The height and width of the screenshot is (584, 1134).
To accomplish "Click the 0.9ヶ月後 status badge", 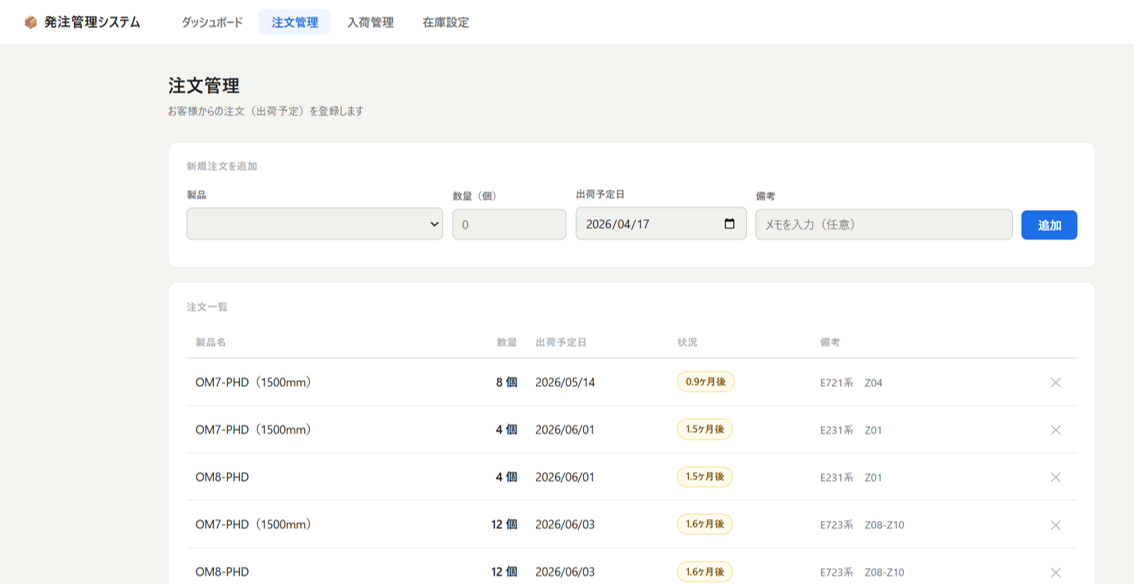I will click(x=705, y=382).
